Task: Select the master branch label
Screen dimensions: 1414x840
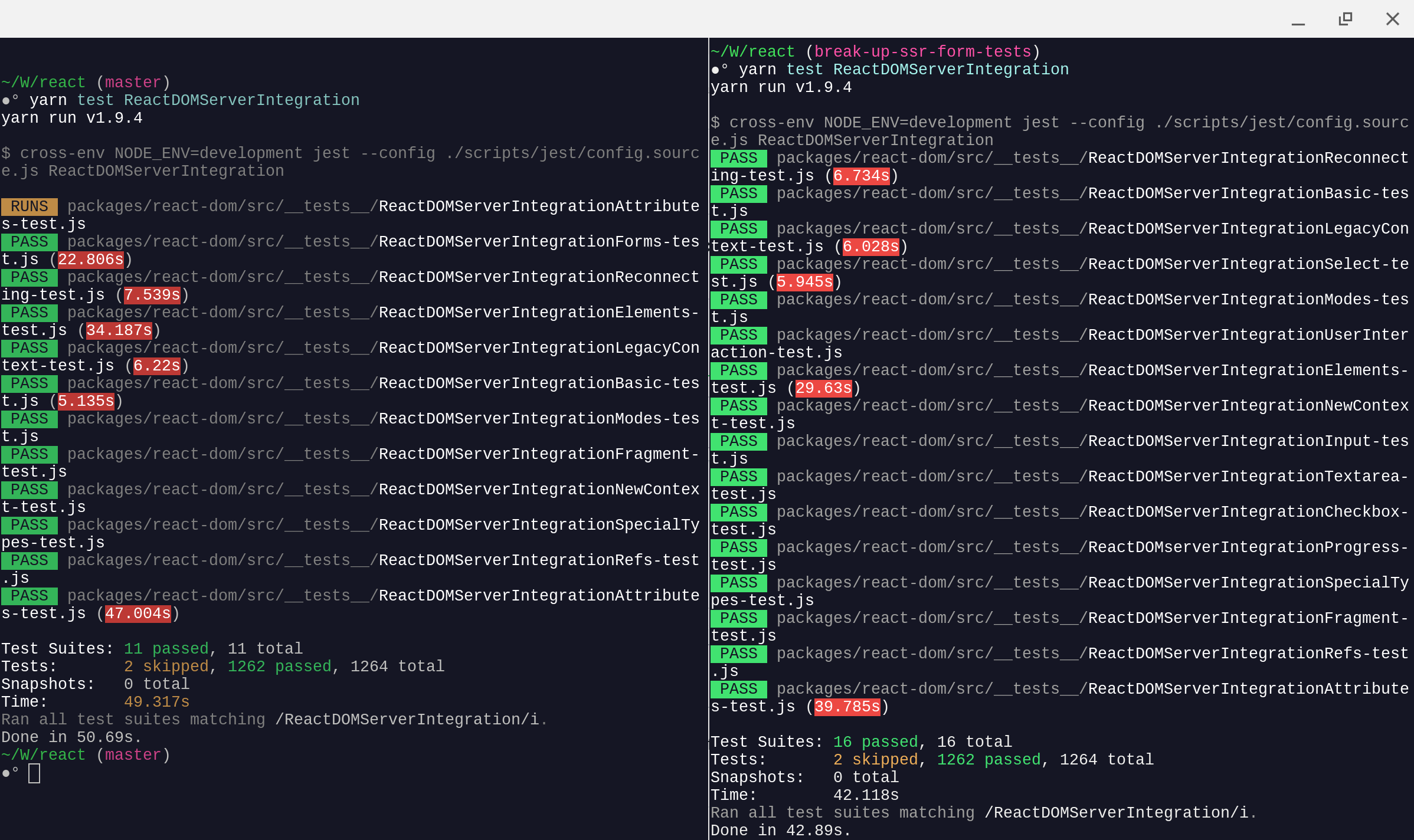Action: coord(132,82)
